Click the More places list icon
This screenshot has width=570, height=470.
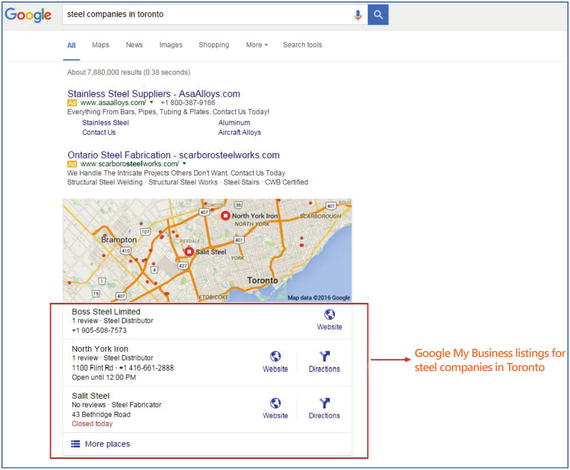75,444
